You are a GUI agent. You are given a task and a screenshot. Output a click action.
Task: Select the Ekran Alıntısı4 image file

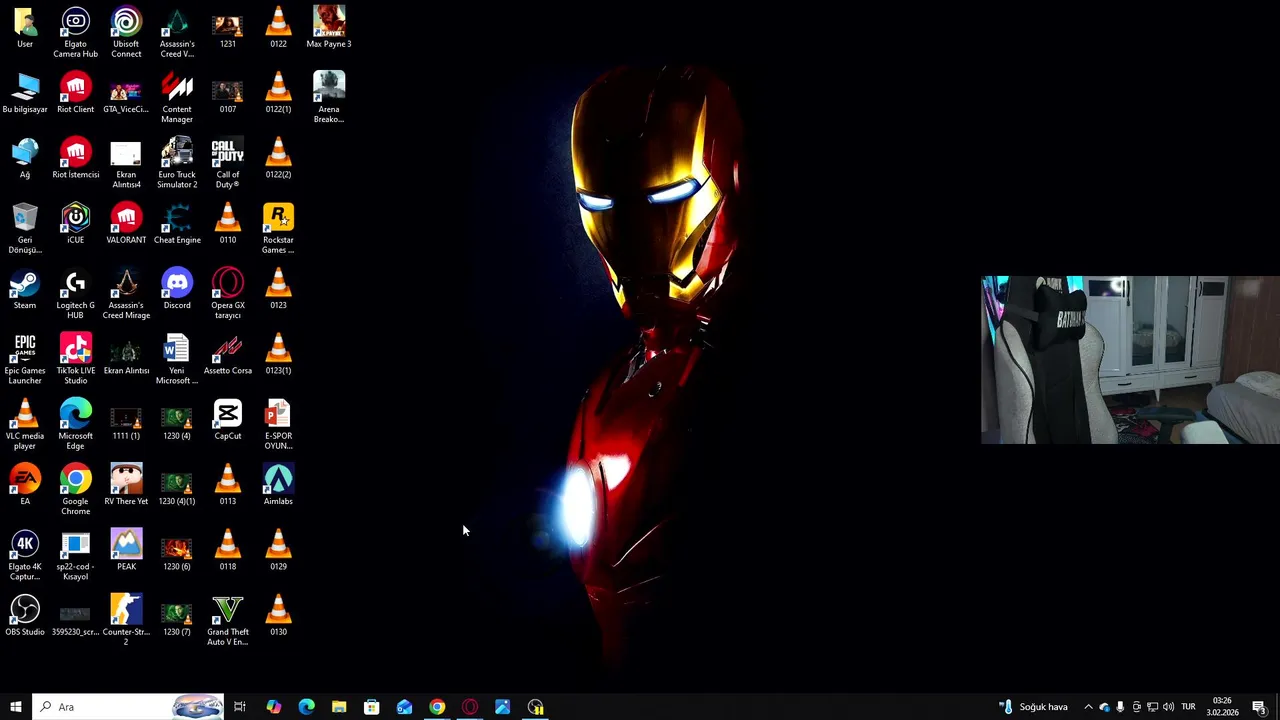tap(126, 163)
